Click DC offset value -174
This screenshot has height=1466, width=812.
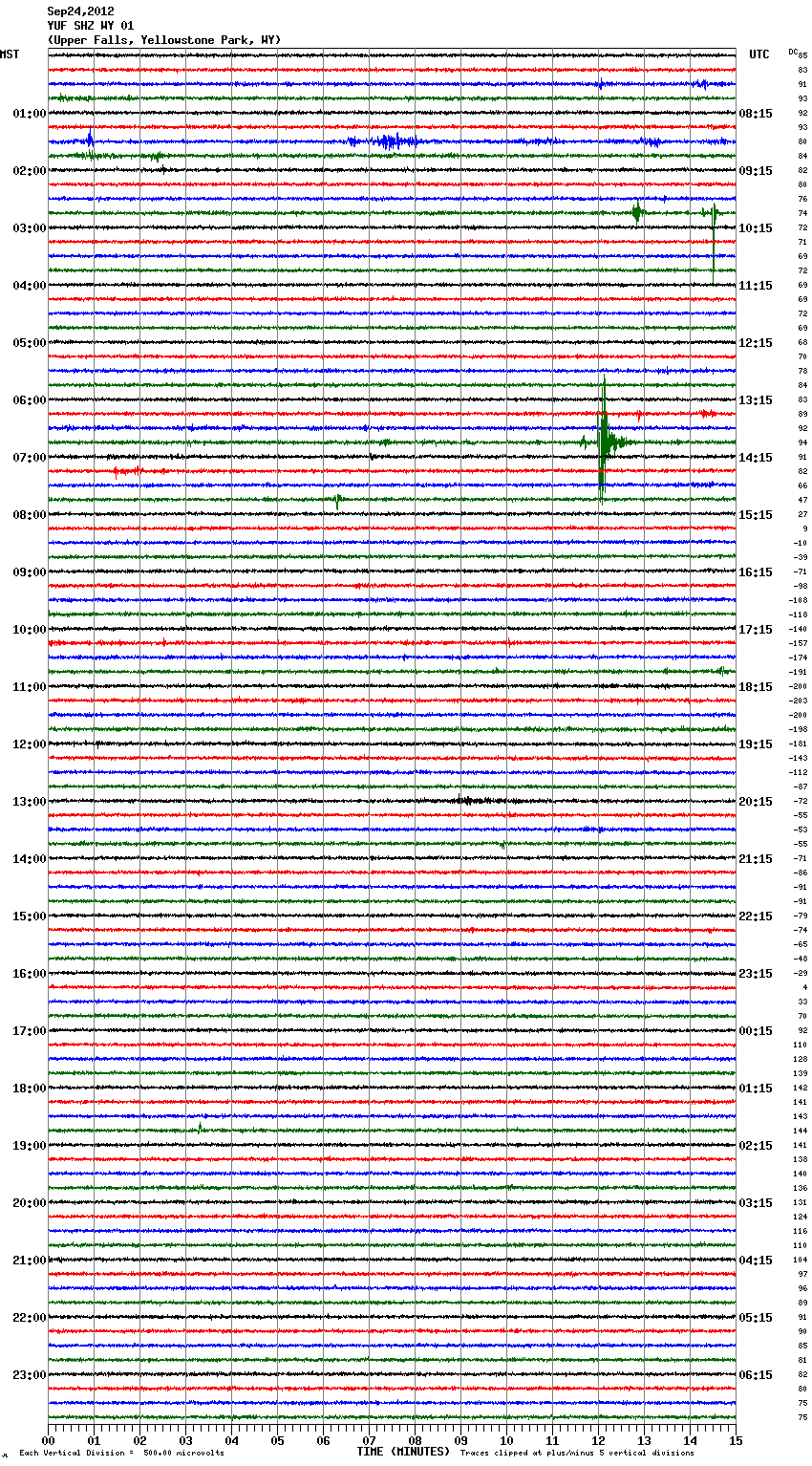click(x=798, y=658)
